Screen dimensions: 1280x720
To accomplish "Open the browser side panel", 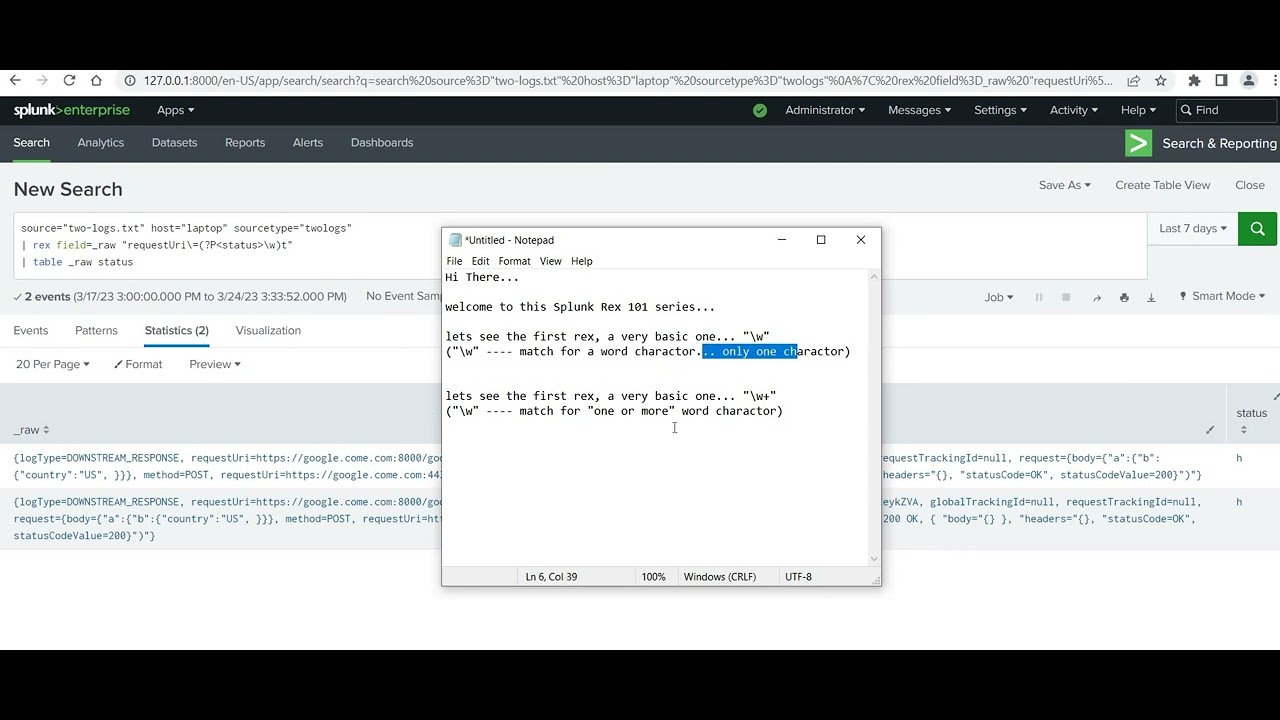I will tap(1221, 81).
